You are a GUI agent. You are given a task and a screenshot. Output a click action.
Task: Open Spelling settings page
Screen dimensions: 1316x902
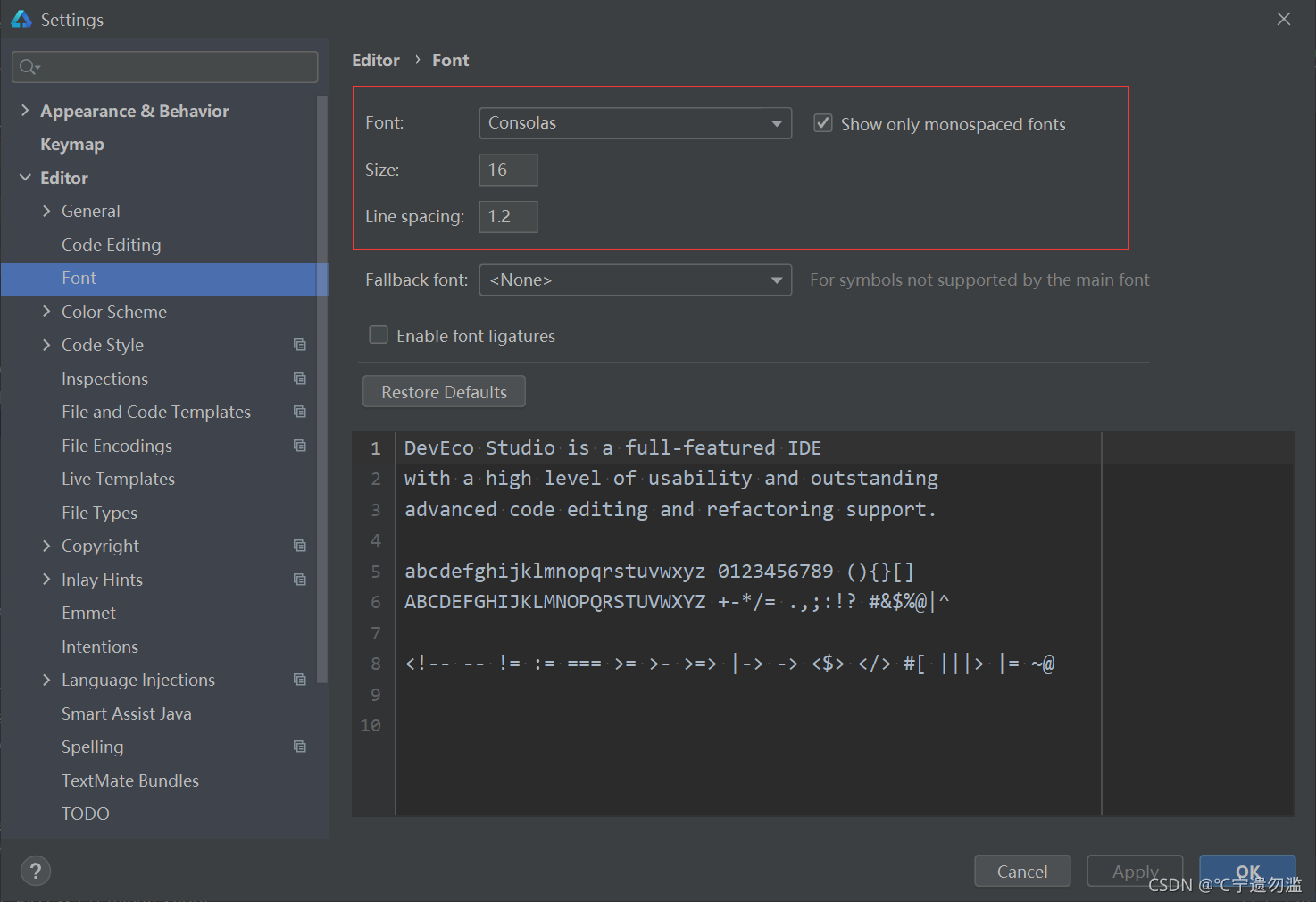tap(93, 747)
